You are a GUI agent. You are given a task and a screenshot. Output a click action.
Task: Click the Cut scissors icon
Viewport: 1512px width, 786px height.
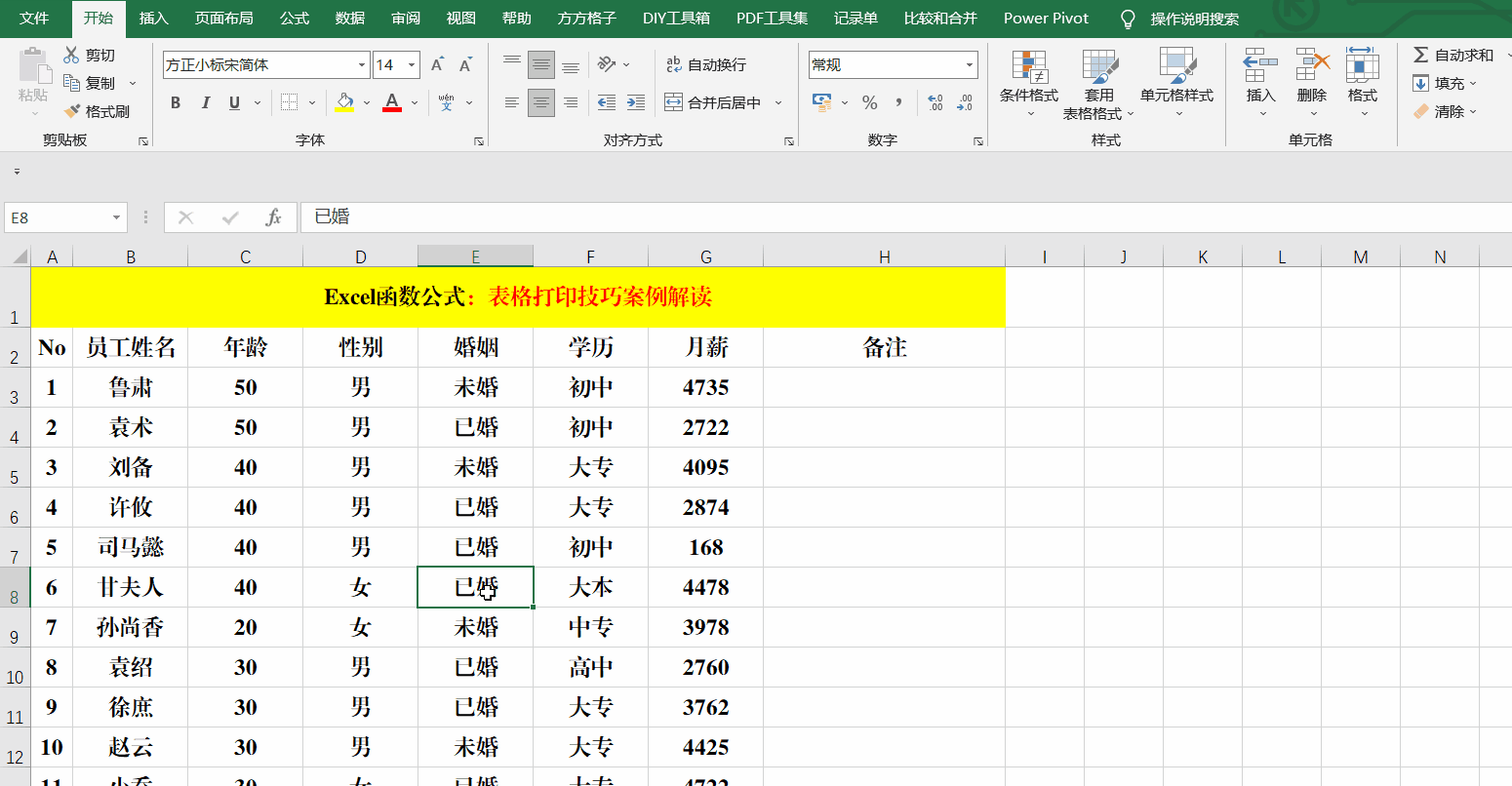pyautogui.click(x=72, y=56)
